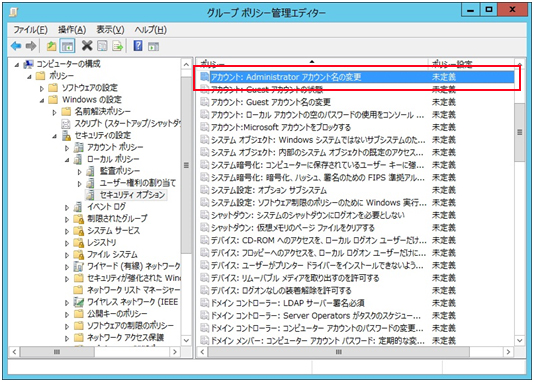Expand the セキュリティが強化された Windows node
This screenshot has width=534, height=382.
(67, 279)
